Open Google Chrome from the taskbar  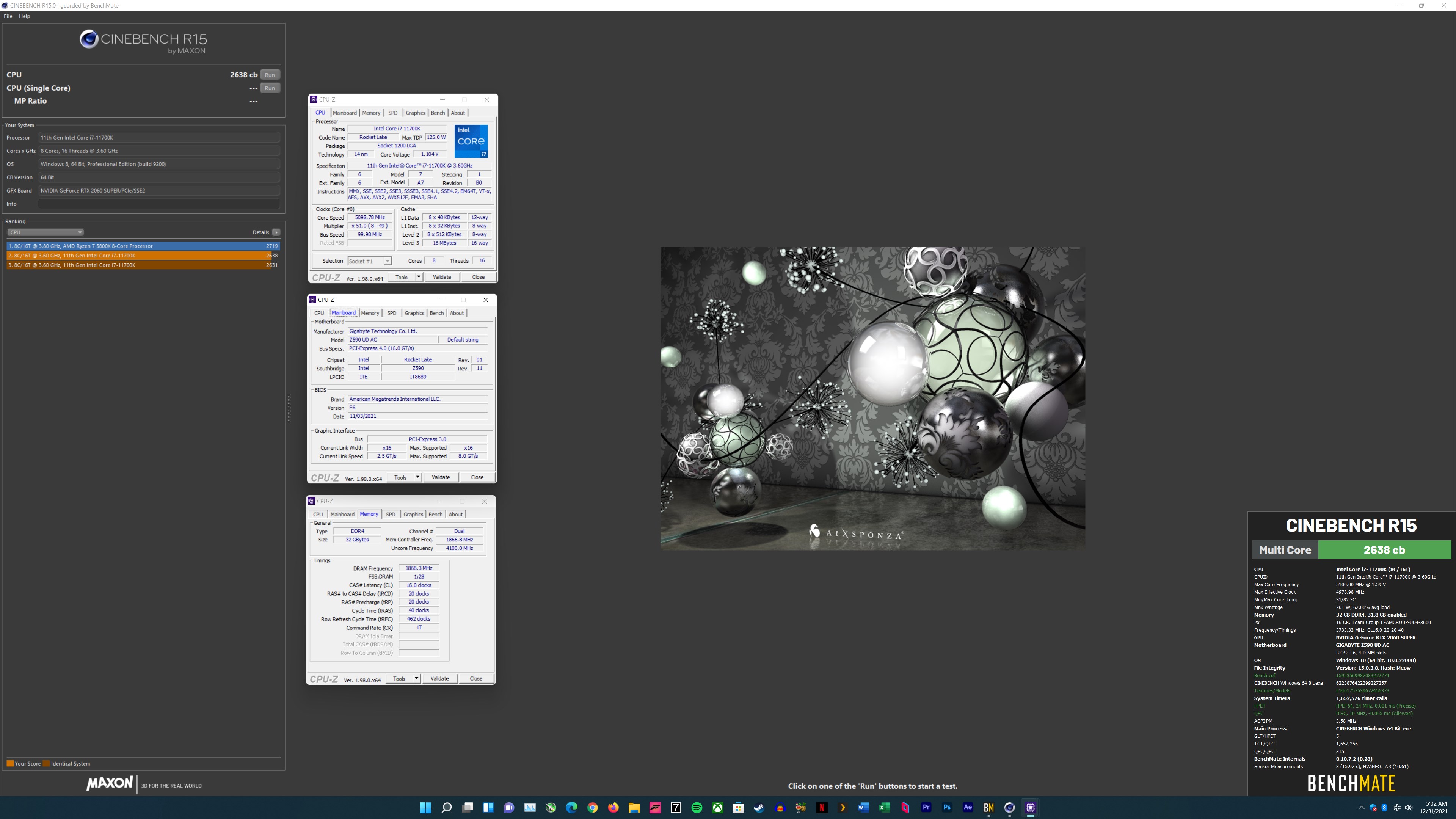[592, 807]
